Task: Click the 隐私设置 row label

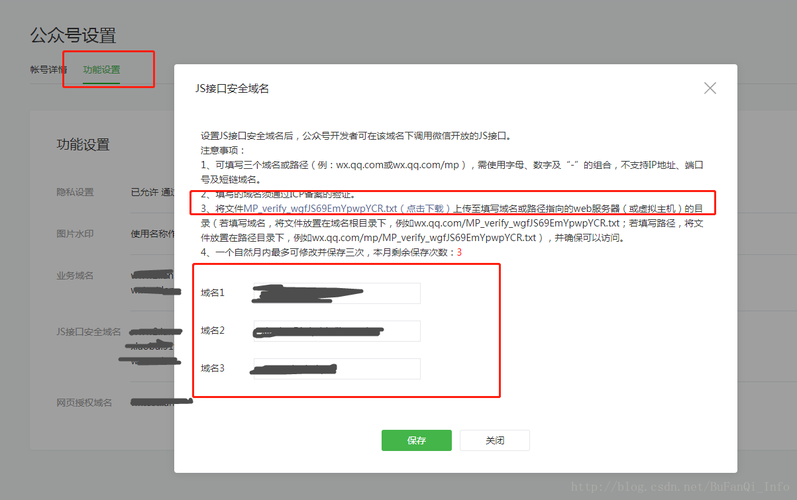Action: pyautogui.click(x=75, y=192)
